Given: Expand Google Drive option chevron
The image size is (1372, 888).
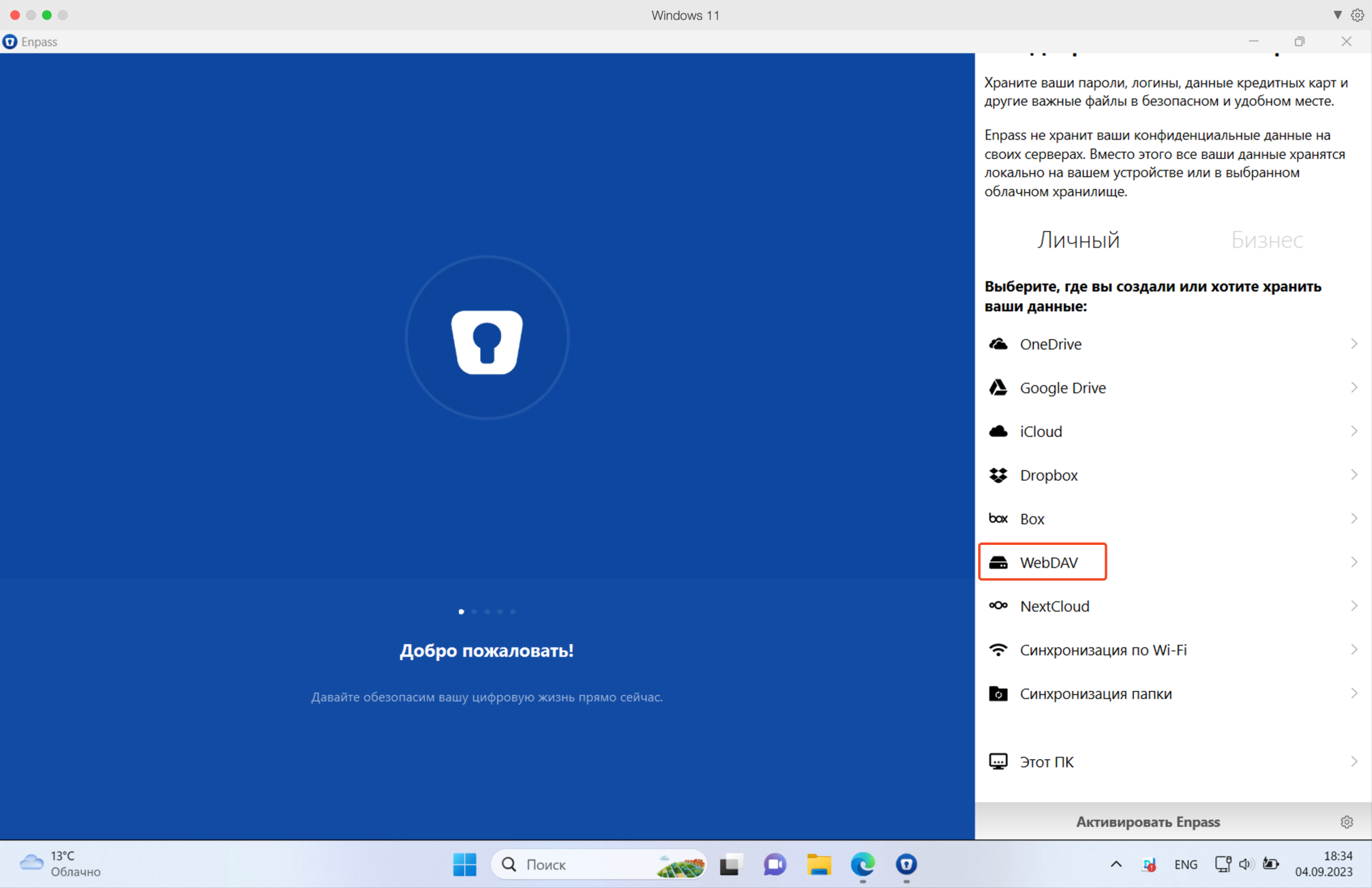Looking at the screenshot, I should (1354, 387).
